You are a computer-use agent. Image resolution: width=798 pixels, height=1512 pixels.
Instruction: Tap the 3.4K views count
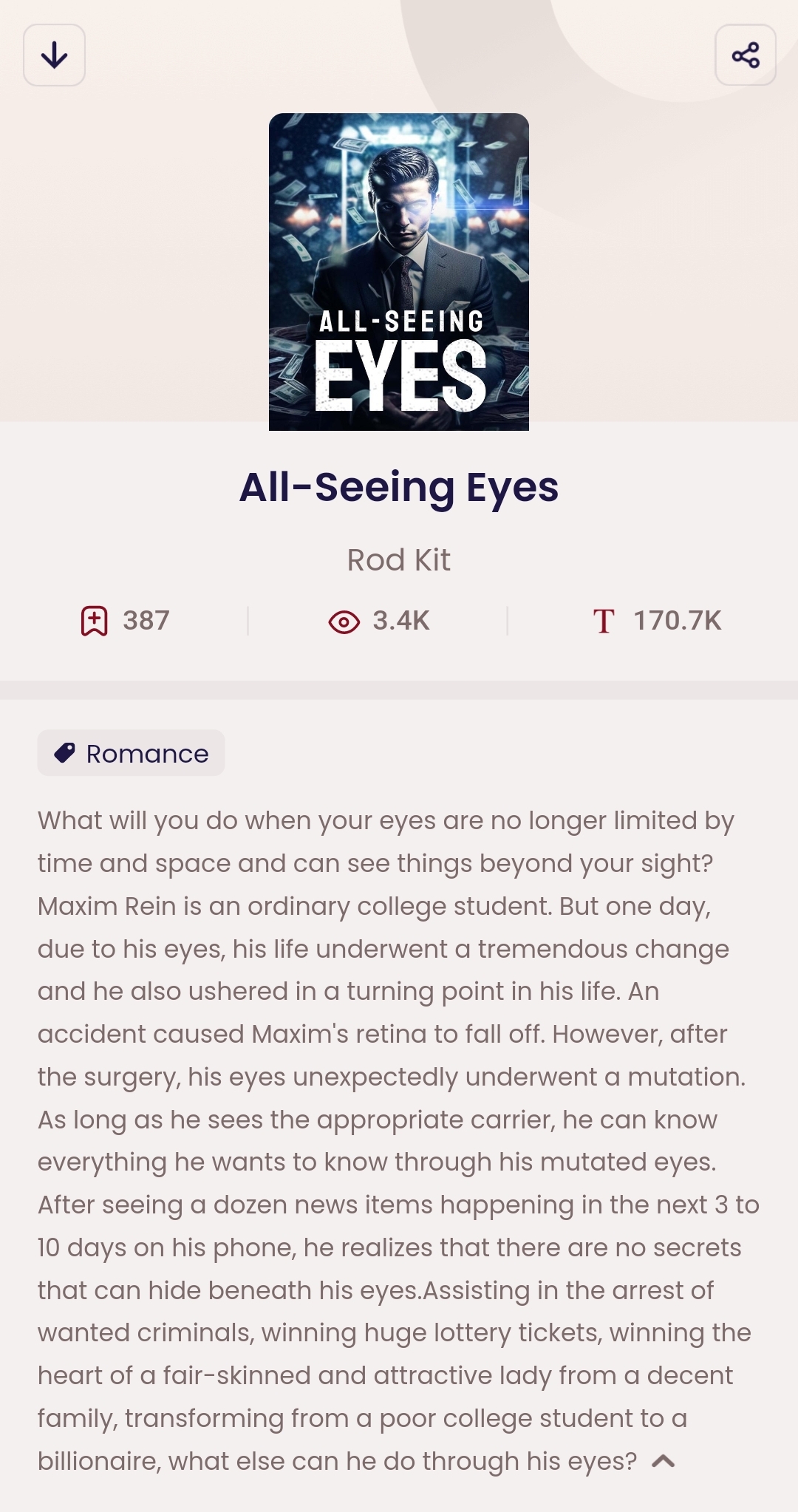400,621
